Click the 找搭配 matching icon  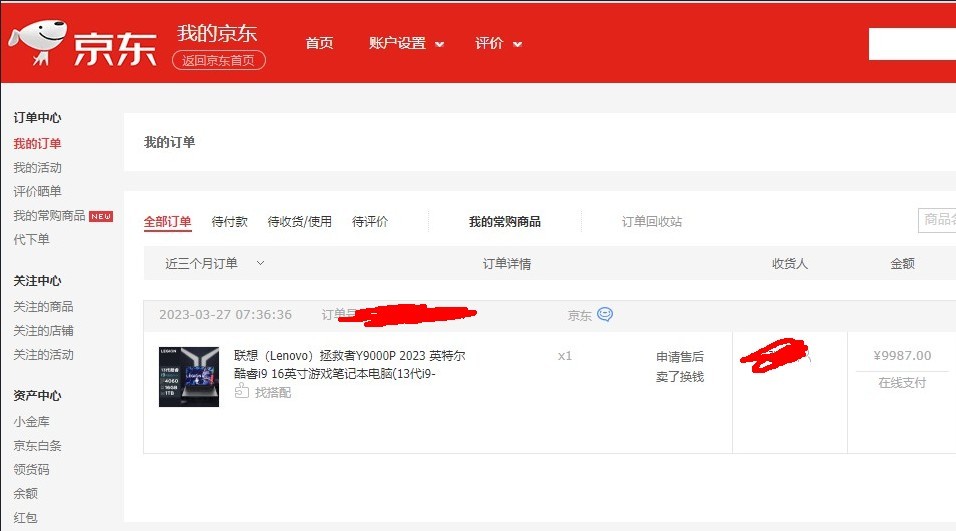tap(242, 391)
